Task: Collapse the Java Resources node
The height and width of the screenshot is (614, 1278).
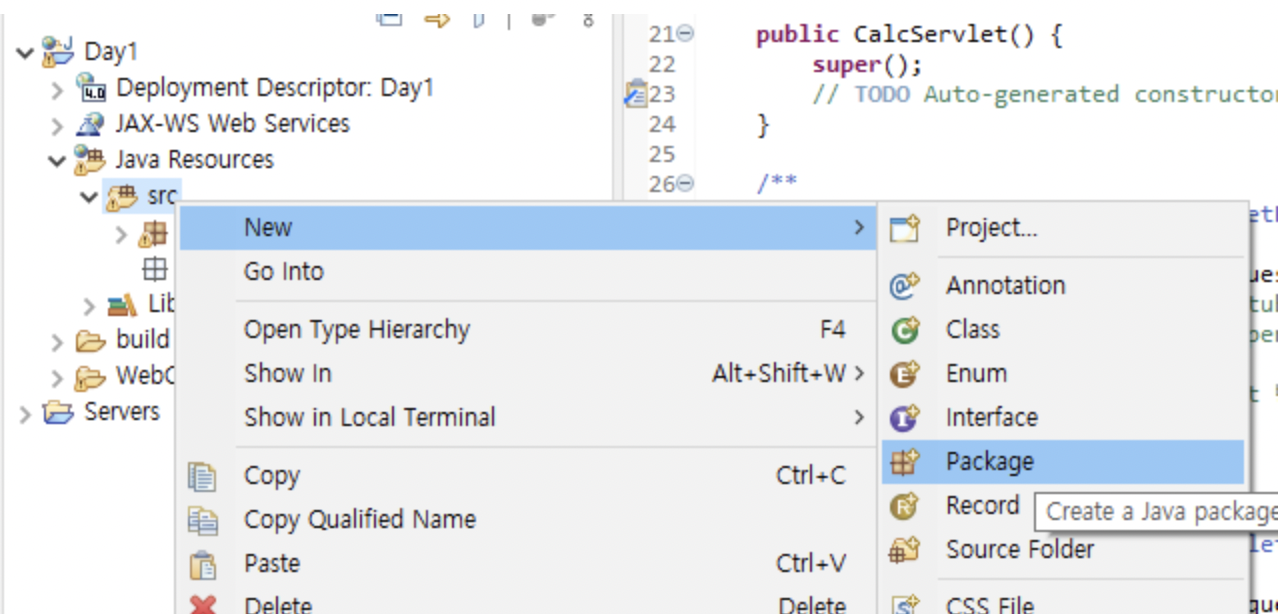Action: click(57, 161)
